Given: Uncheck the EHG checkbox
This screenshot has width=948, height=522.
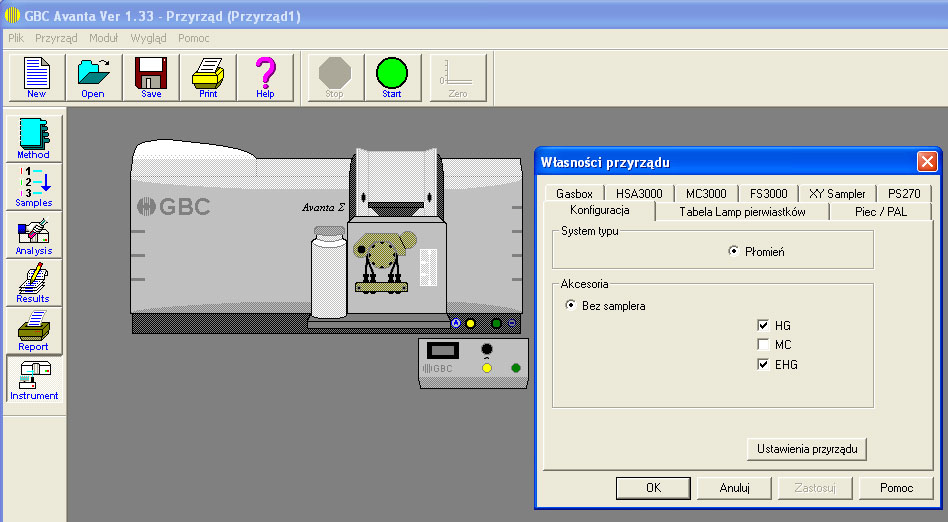Looking at the screenshot, I should point(763,364).
